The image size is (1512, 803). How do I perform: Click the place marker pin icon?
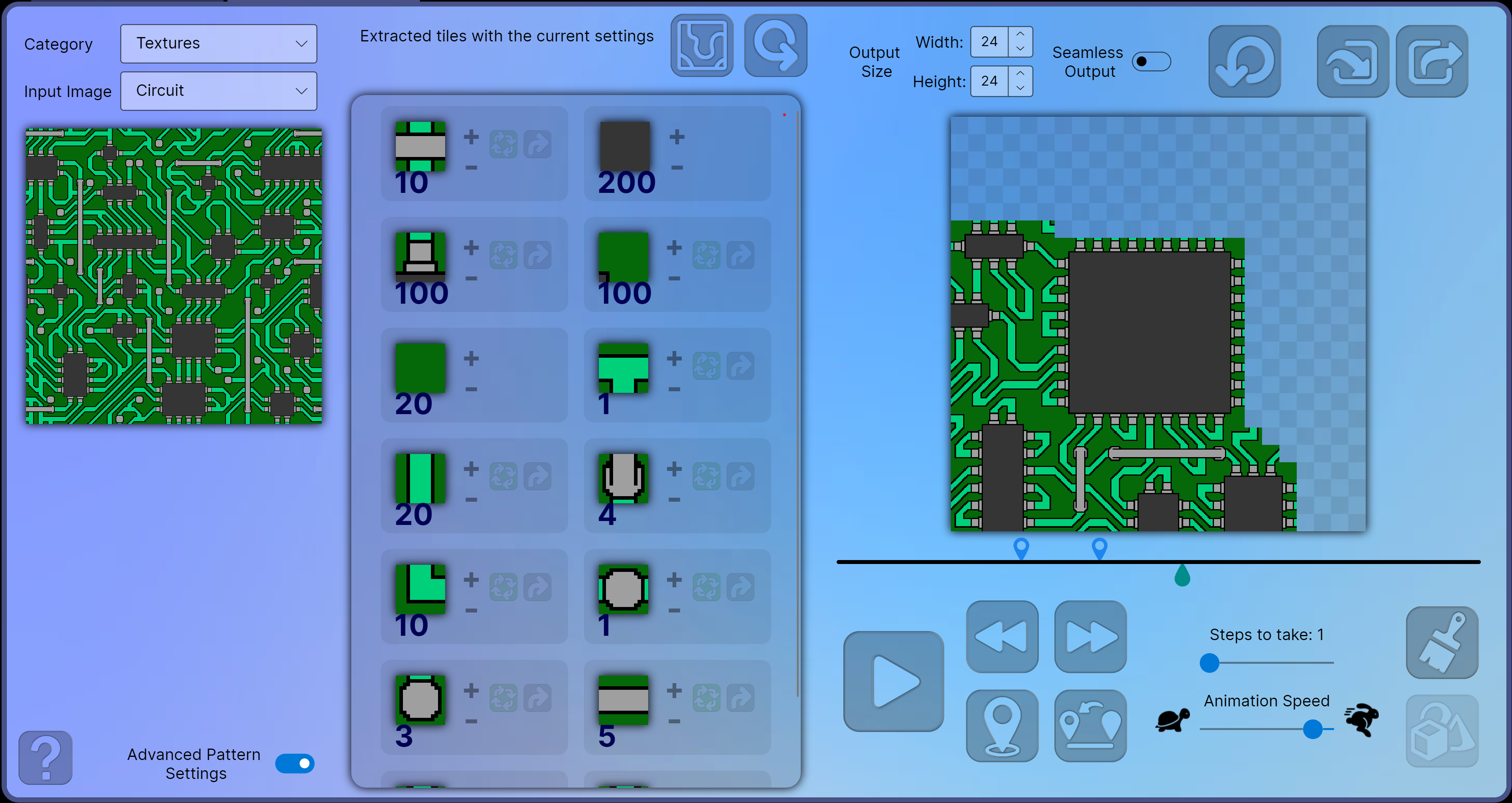[x=1002, y=726]
